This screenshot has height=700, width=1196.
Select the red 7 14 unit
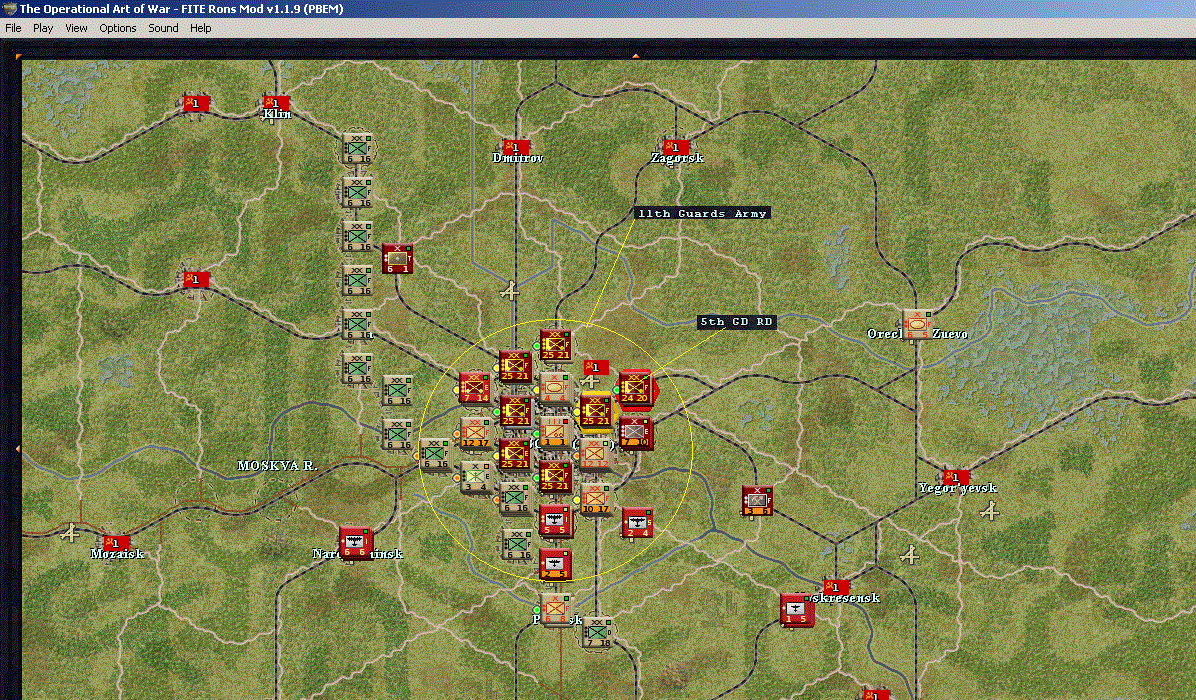474,387
